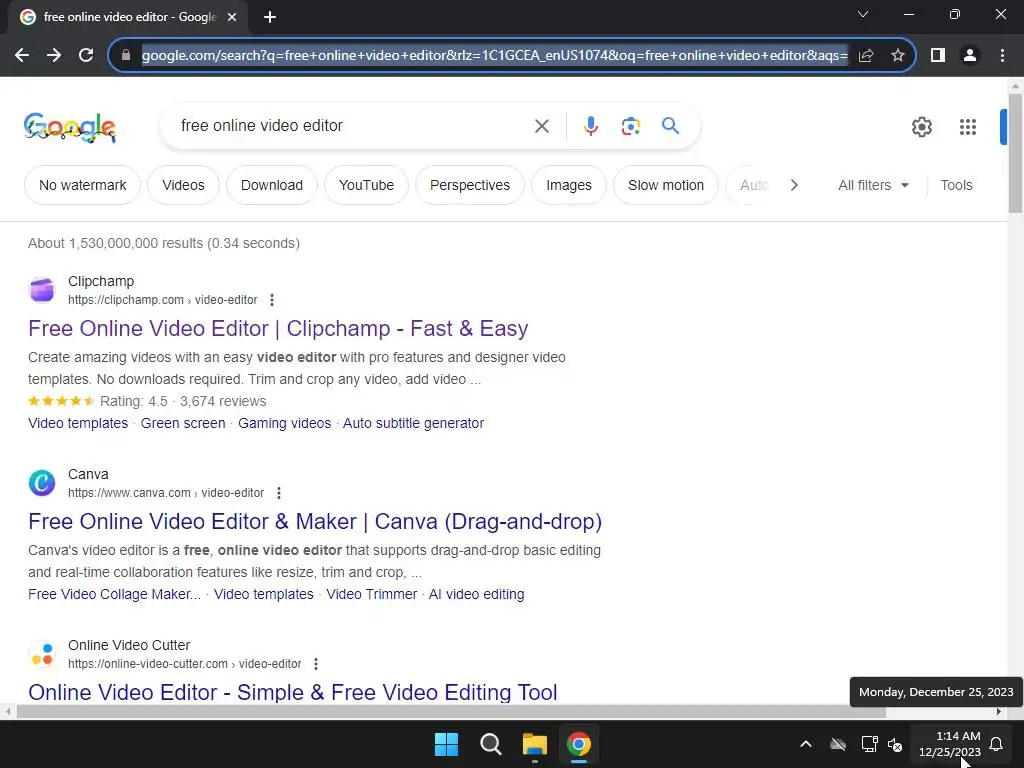The height and width of the screenshot is (768, 1024).
Task: Open search Tools
Action: pyautogui.click(x=956, y=185)
